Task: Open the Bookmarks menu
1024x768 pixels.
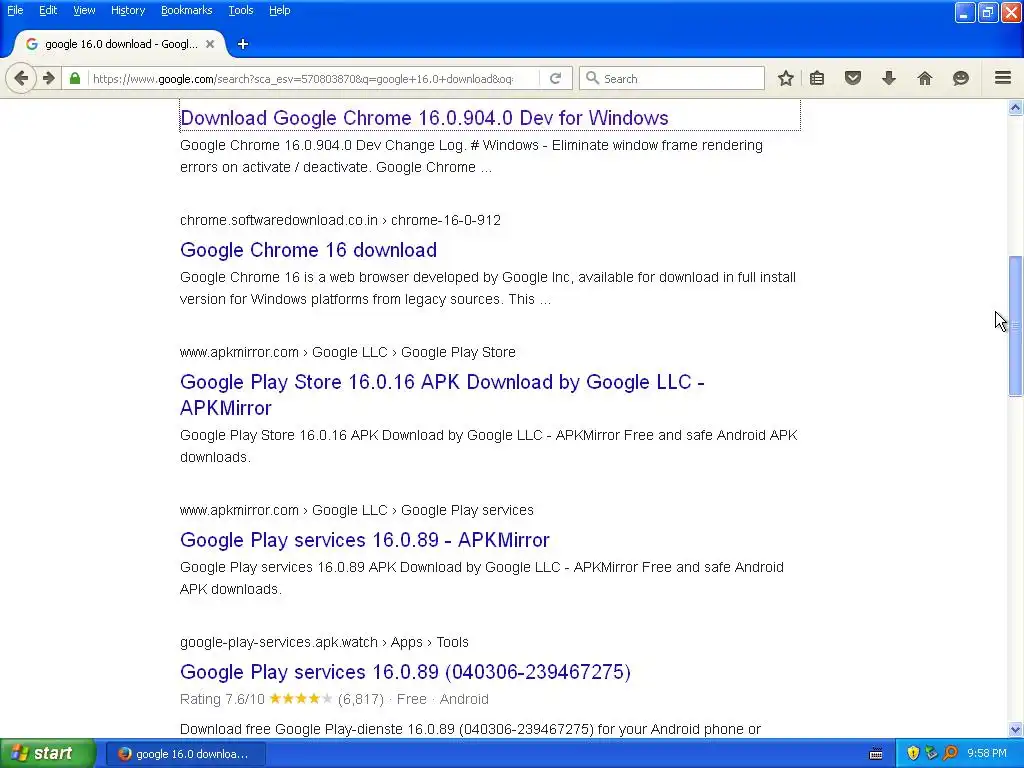Action: click(x=186, y=10)
